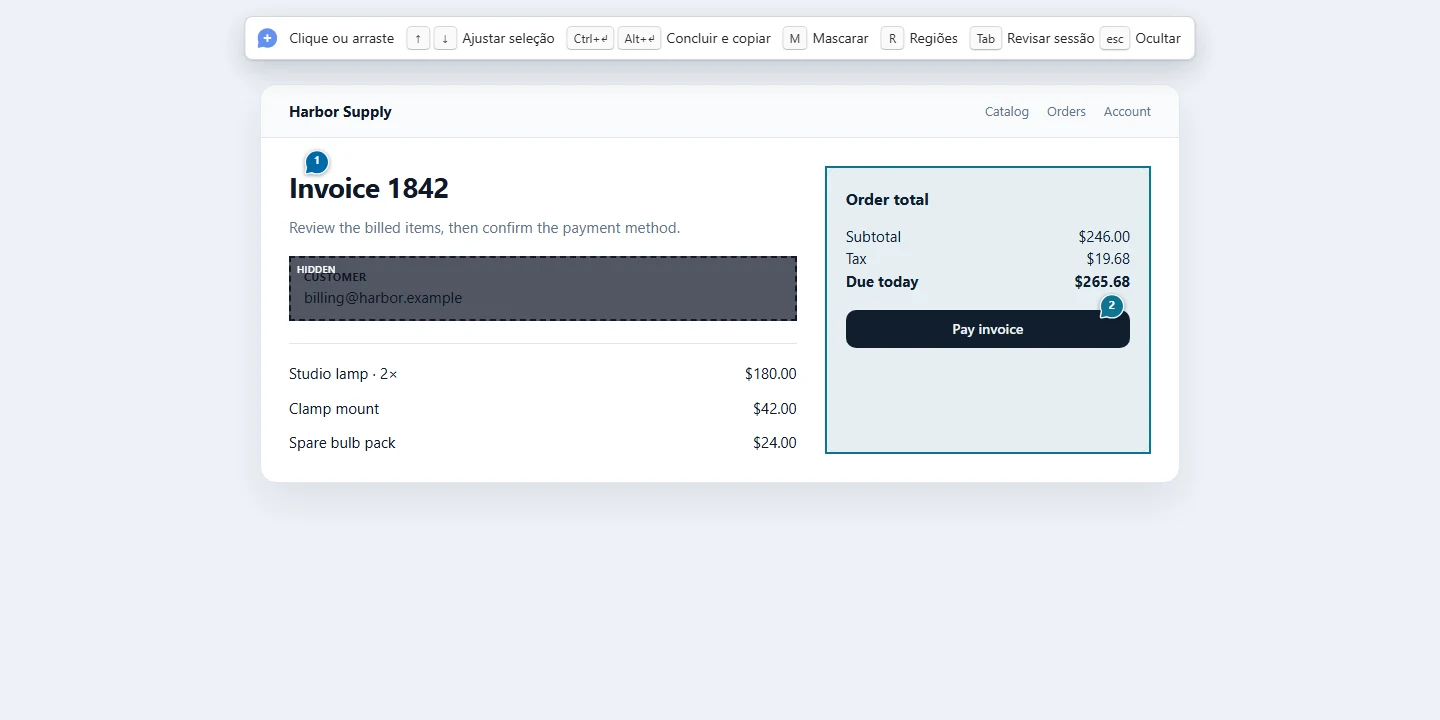Open annotation comment bubble 2
Image resolution: width=1440 pixels, height=720 pixels.
[1112, 307]
